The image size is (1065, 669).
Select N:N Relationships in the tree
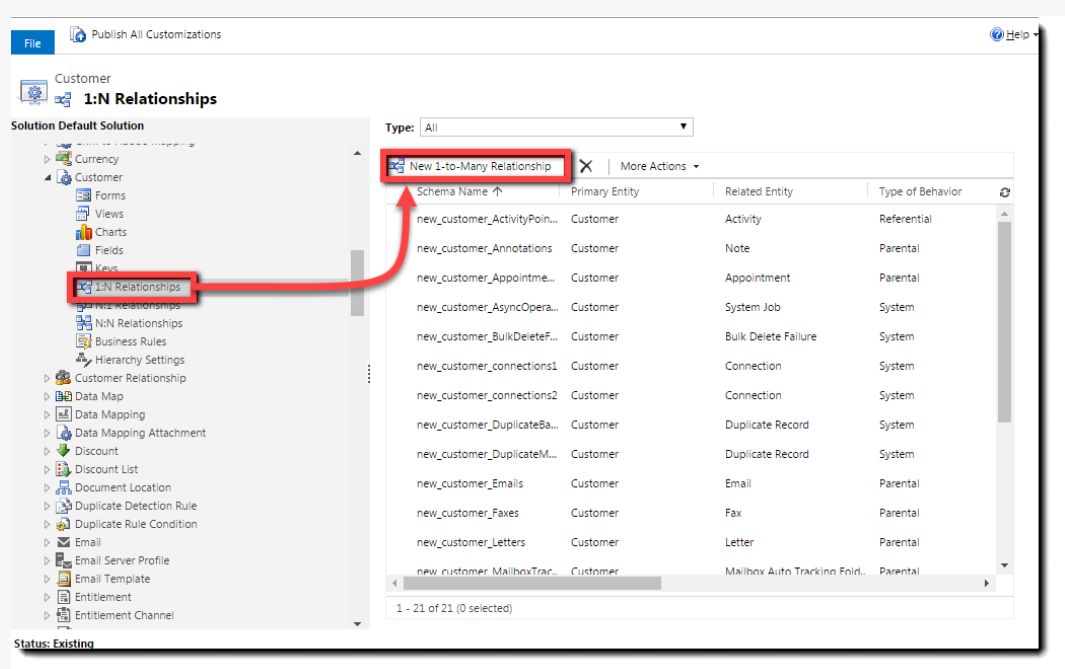[138, 323]
